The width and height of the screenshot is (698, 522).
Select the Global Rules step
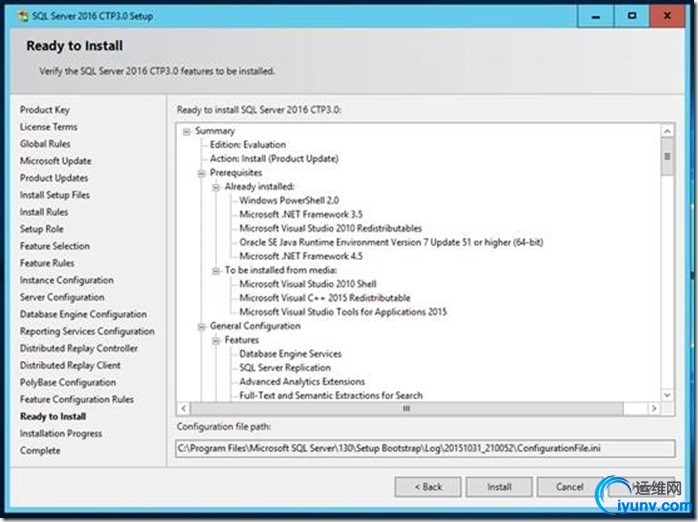(45, 144)
